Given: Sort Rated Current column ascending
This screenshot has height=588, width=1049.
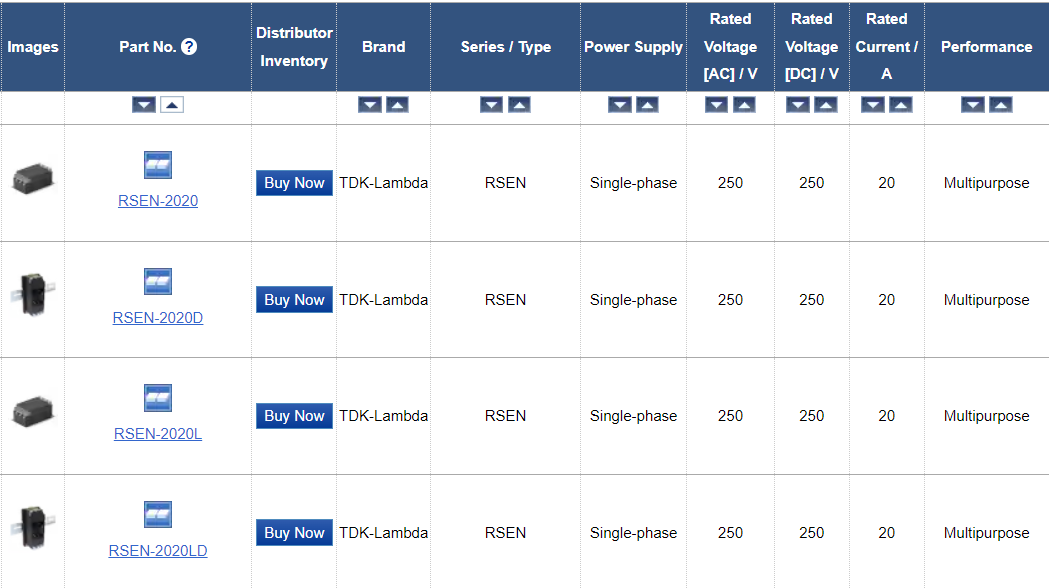Looking at the screenshot, I should (900, 105).
